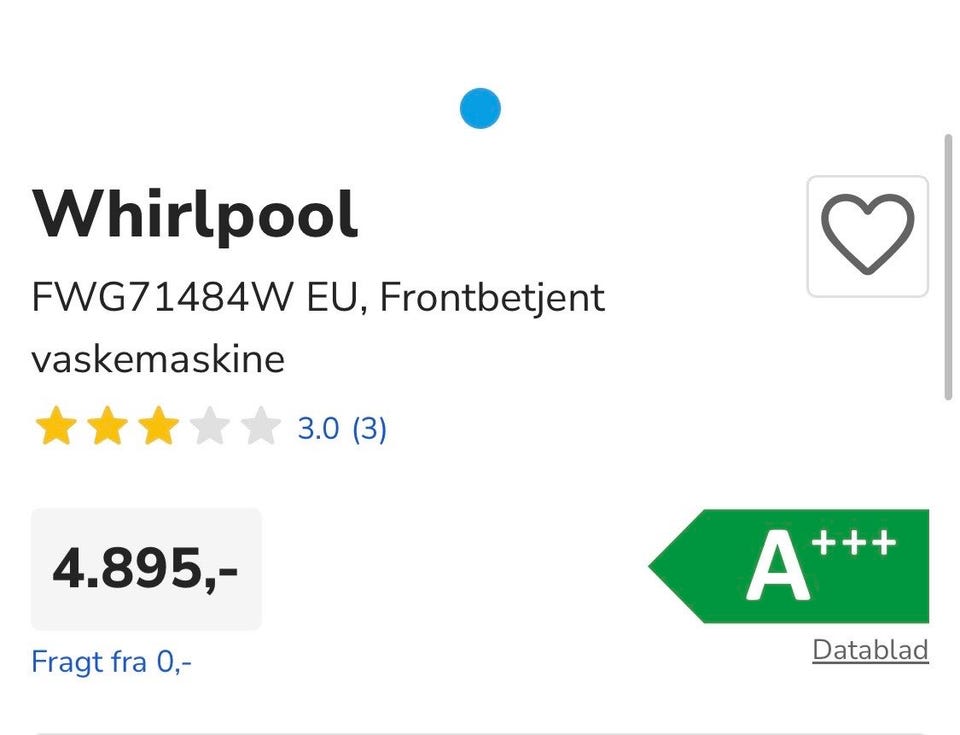Click the 4.895,- price box
Screen dimensions: 960x735
coord(146,569)
